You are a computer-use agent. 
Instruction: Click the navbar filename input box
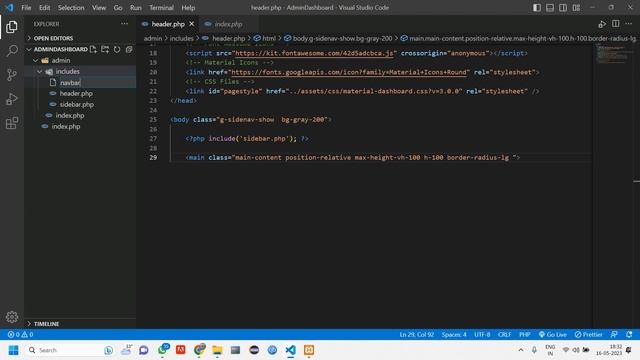(97, 82)
